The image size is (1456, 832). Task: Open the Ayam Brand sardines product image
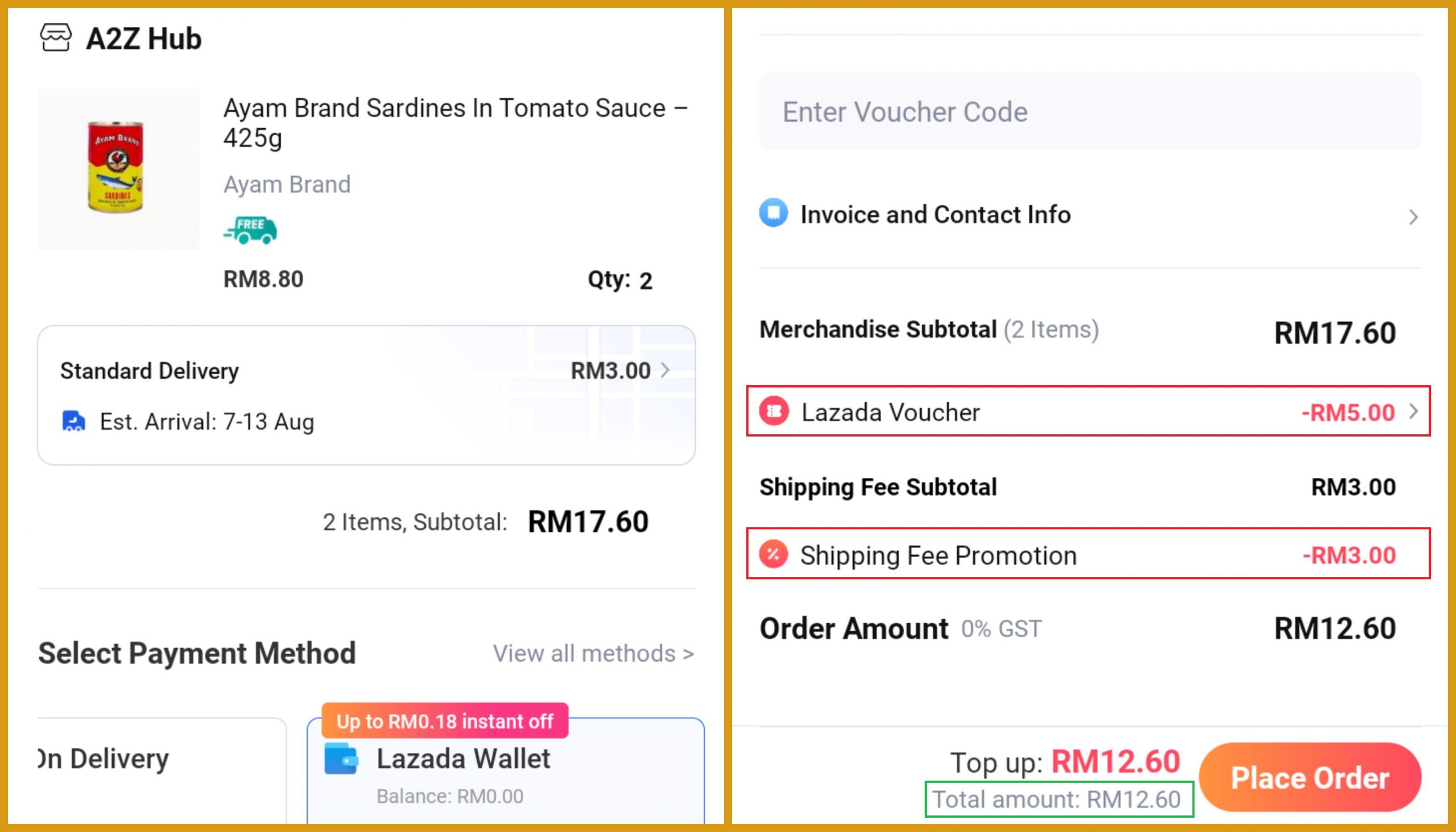coord(118,169)
